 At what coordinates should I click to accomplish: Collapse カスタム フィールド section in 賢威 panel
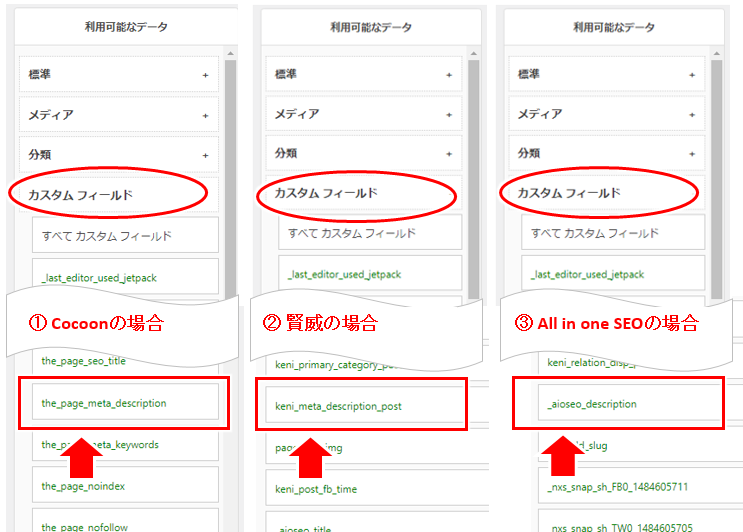(x=363, y=193)
